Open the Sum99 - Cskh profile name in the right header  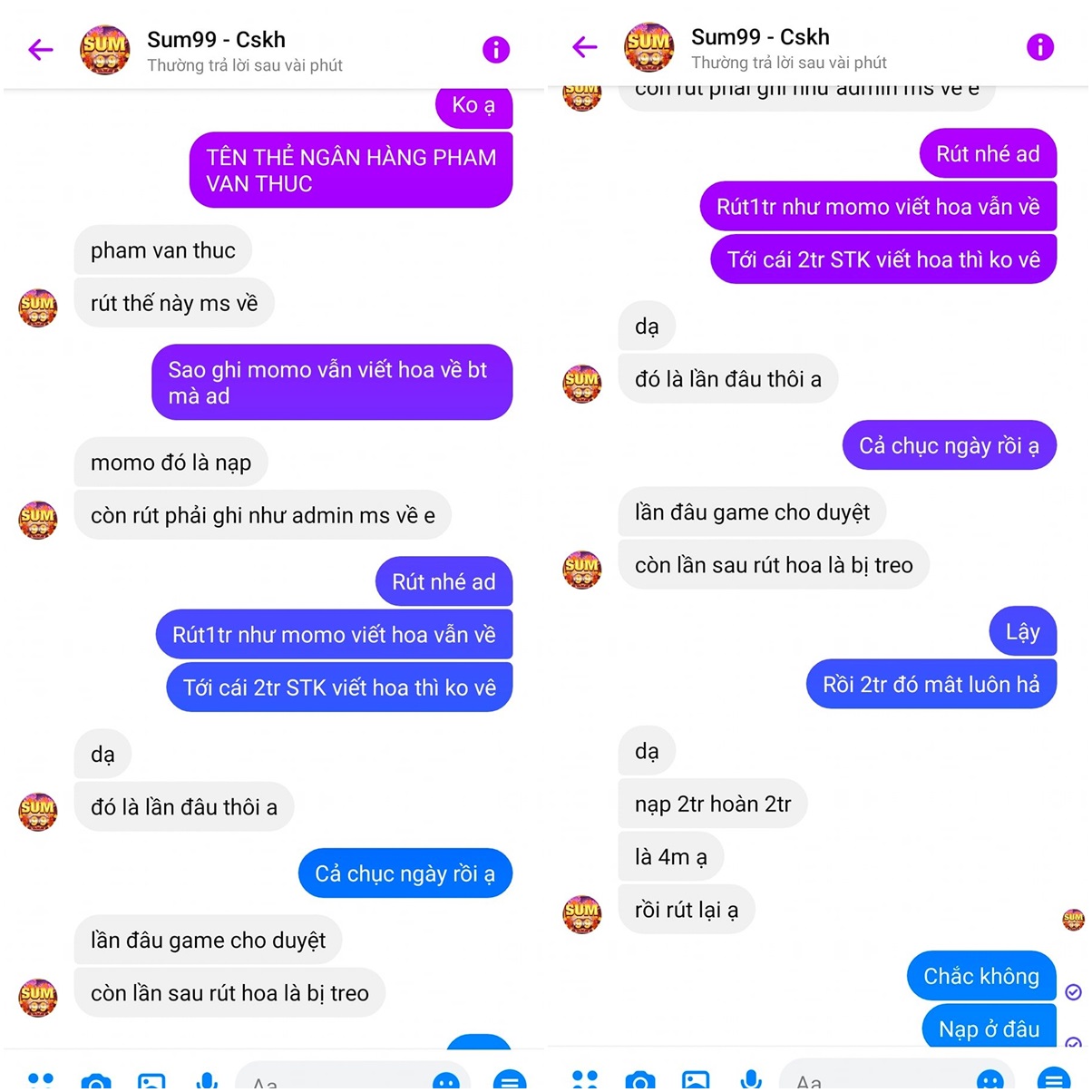[760, 37]
